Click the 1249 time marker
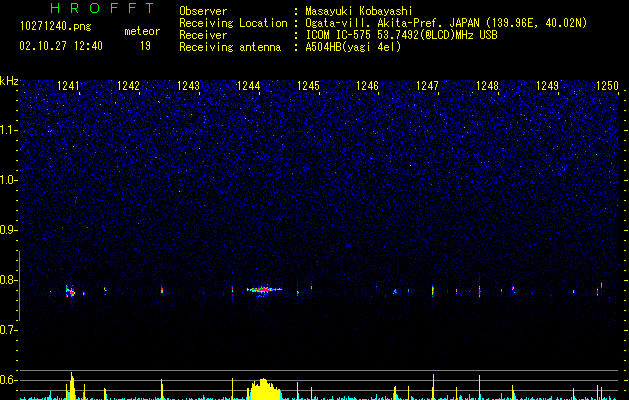The width and height of the screenshot is (629, 400). 547,86
